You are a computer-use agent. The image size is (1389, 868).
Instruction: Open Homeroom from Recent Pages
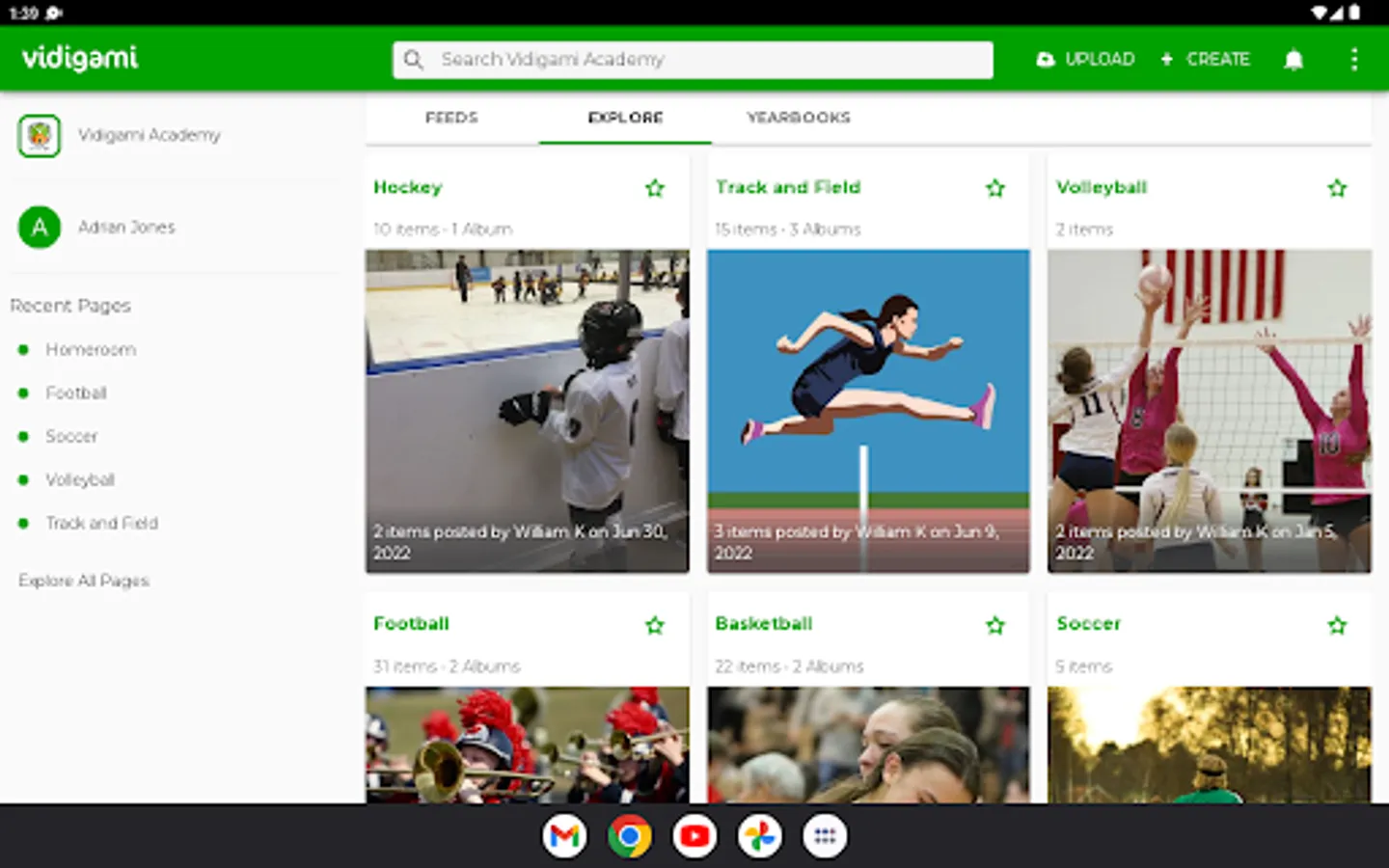coord(91,349)
